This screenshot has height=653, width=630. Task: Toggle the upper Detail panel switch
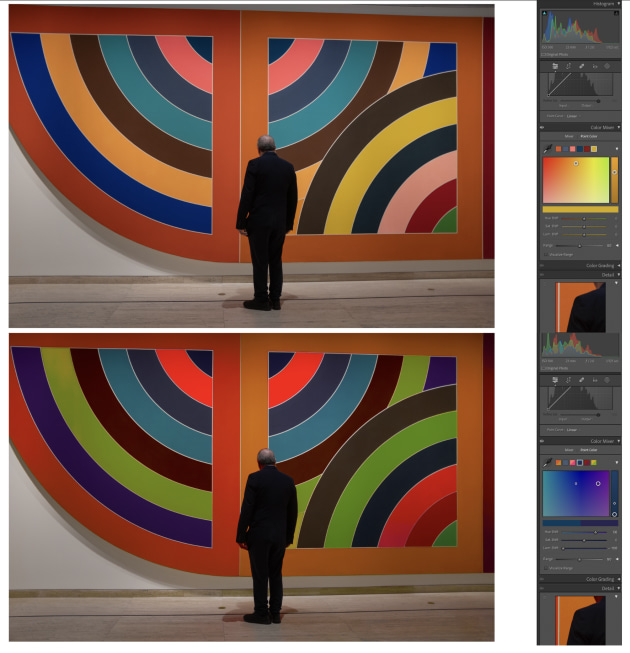click(x=542, y=275)
